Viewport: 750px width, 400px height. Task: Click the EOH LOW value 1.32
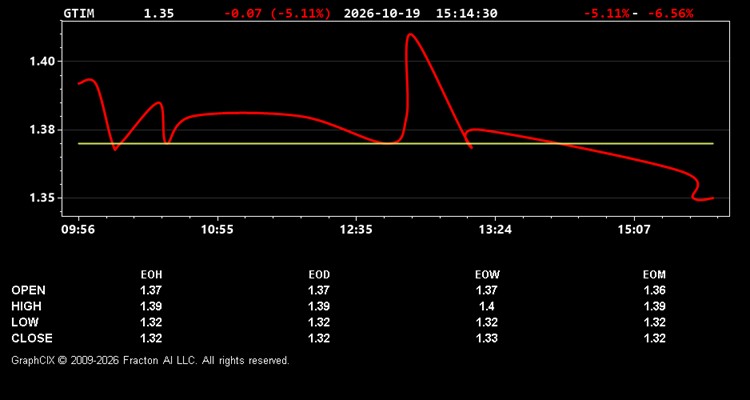[x=151, y=322]
